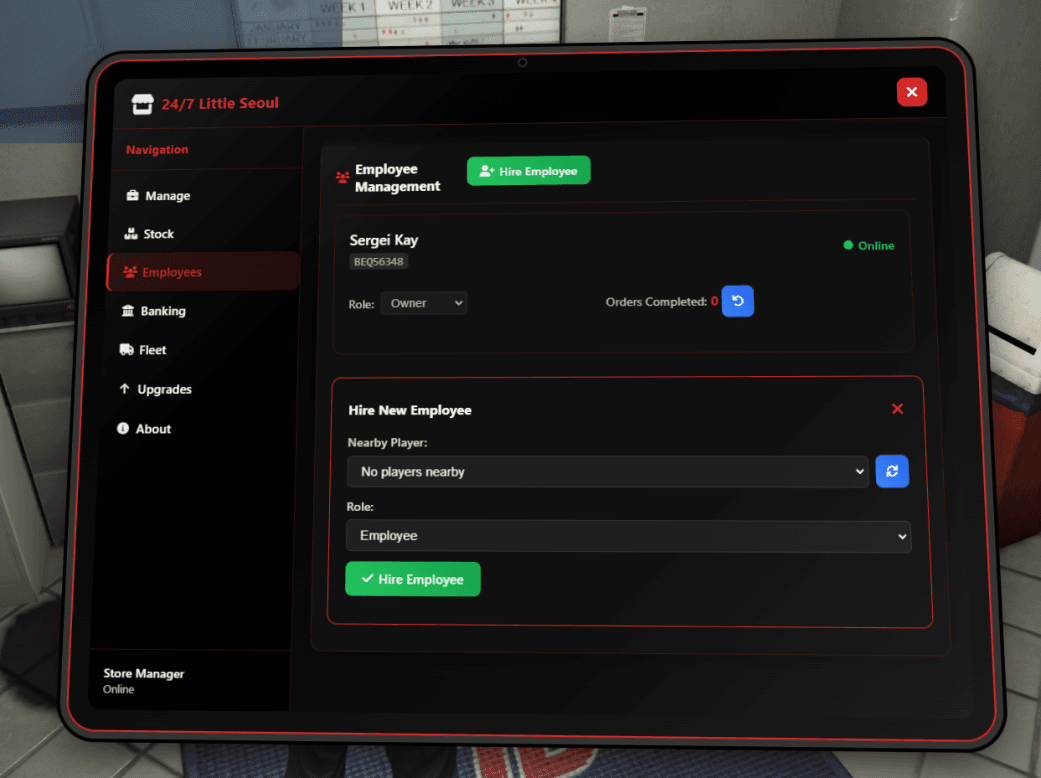The image size is (1041, 778).
Task: Click the Store Manager footer label
Action: pos(143,673)
